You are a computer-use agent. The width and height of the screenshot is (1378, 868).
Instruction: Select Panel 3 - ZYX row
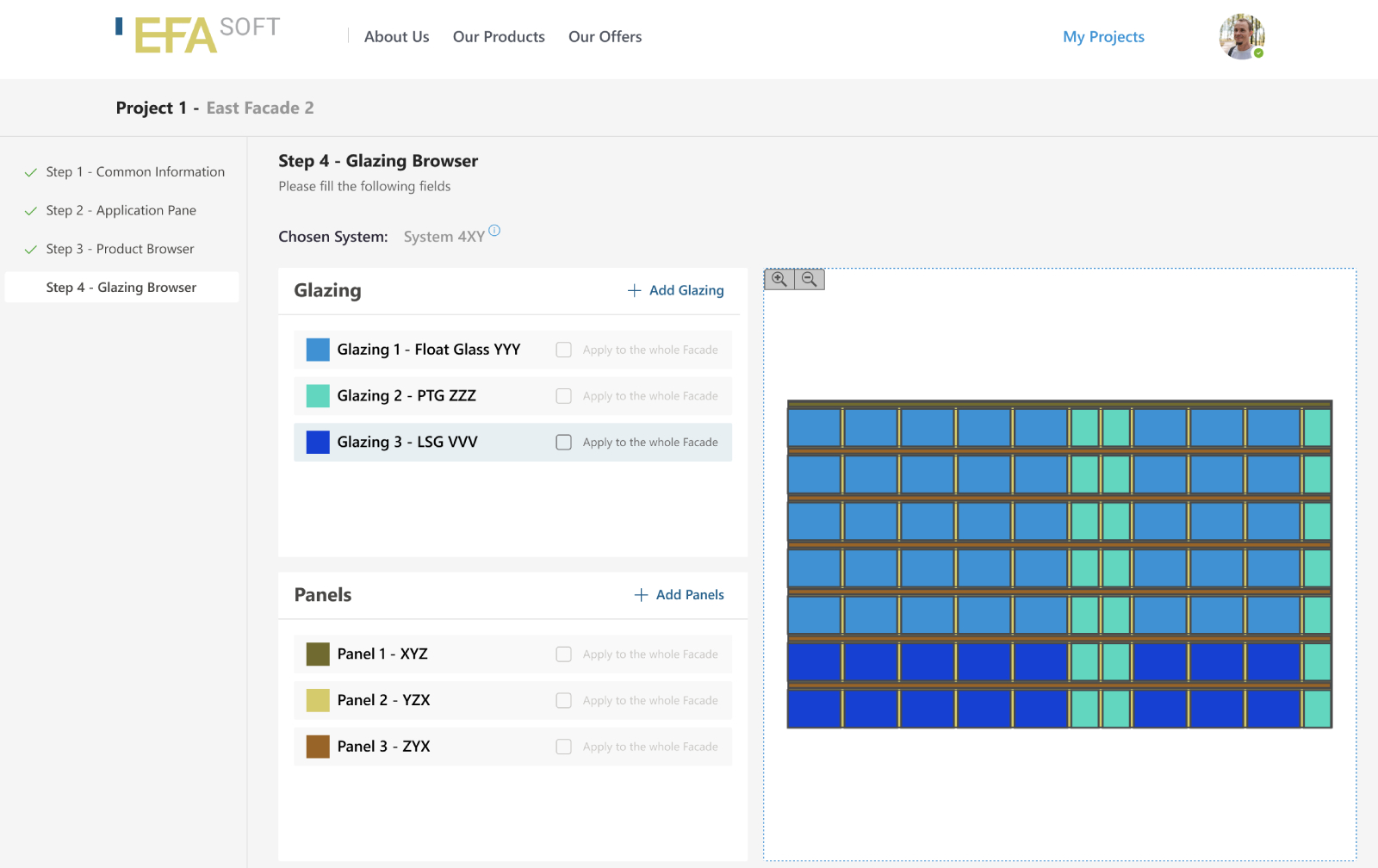pyautogui.click(x=512, y=747)
